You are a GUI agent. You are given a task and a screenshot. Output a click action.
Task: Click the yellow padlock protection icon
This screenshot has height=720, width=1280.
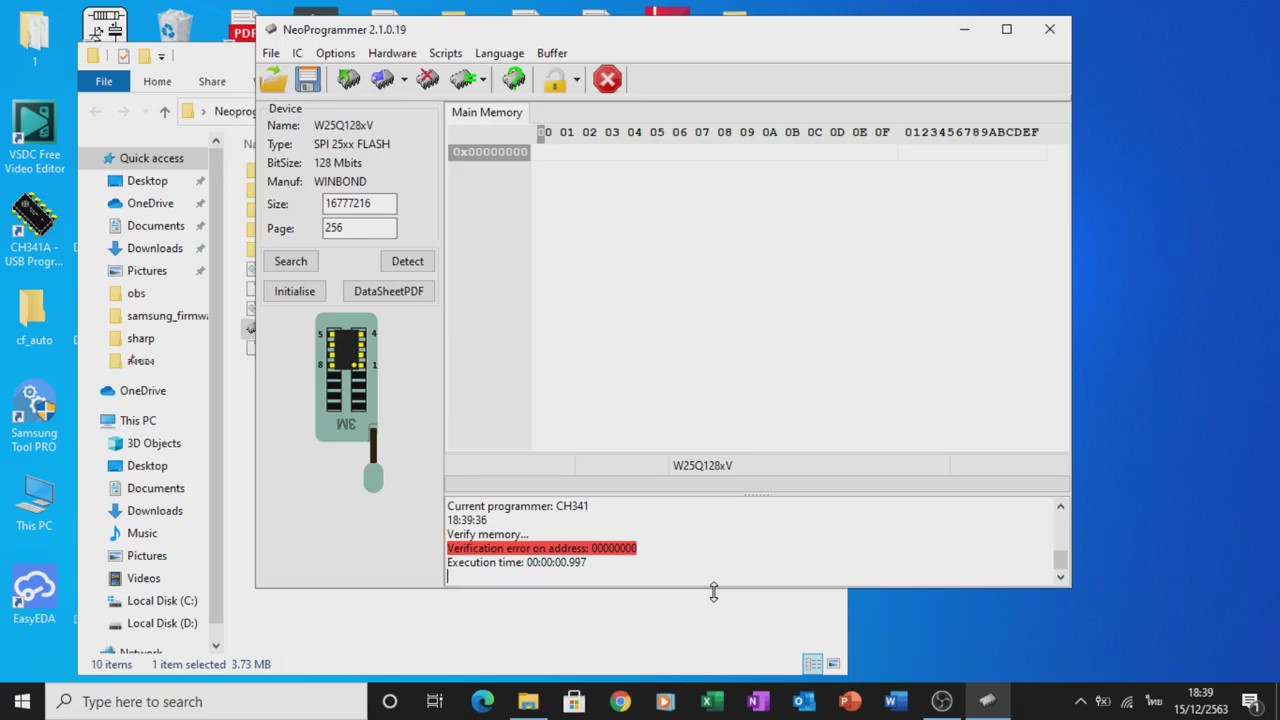click(x=555, y=80)
